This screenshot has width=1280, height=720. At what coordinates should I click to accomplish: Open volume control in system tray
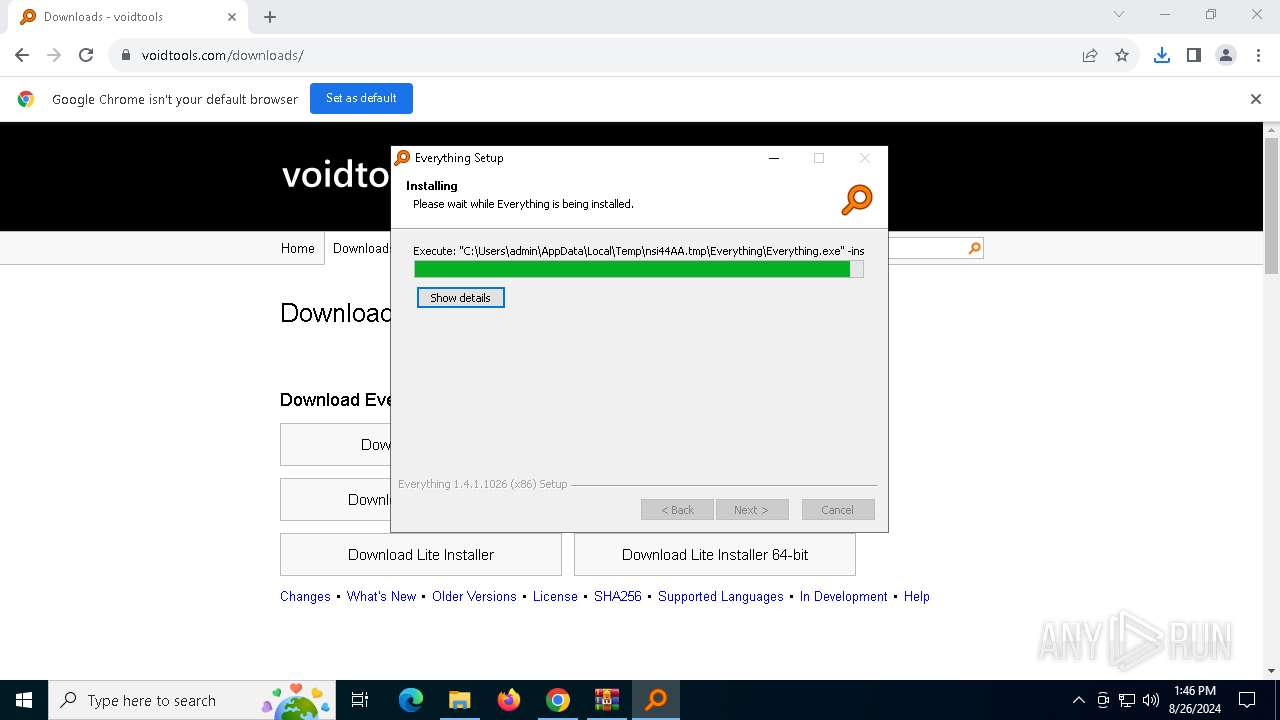pos(1151,700)
